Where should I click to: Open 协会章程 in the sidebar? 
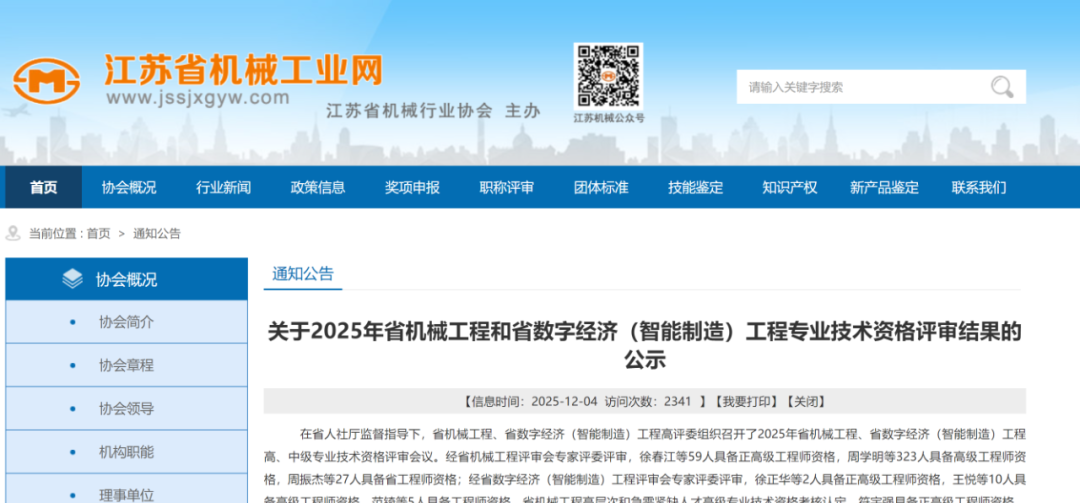pyautogui.click(x=126, y=365)
